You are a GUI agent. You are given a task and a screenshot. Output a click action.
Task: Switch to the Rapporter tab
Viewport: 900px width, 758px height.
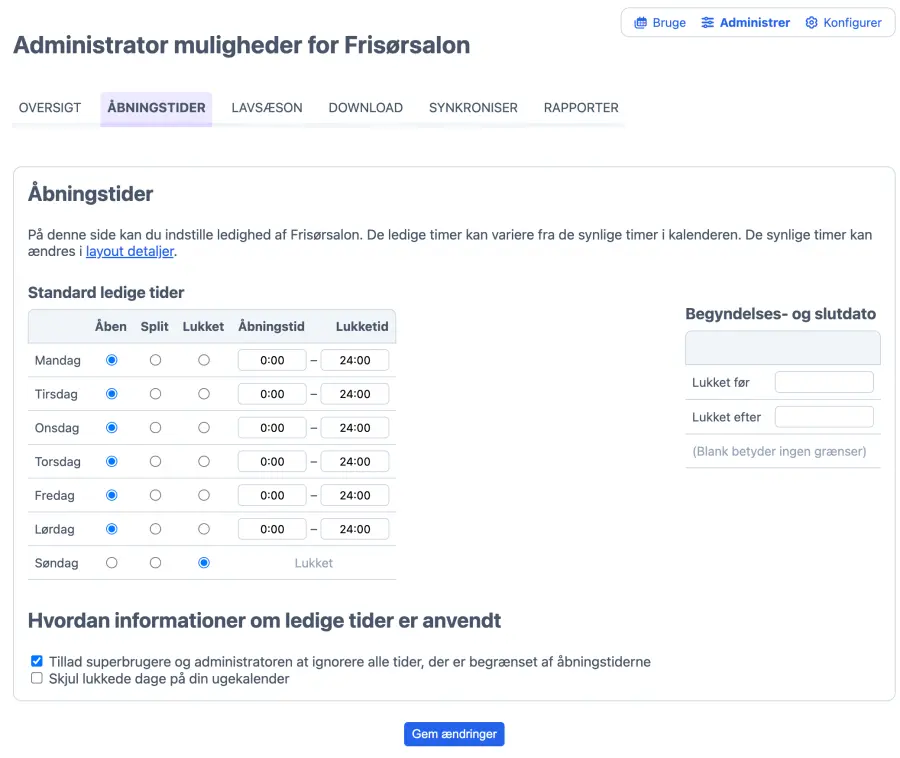[x=581, y=108]
